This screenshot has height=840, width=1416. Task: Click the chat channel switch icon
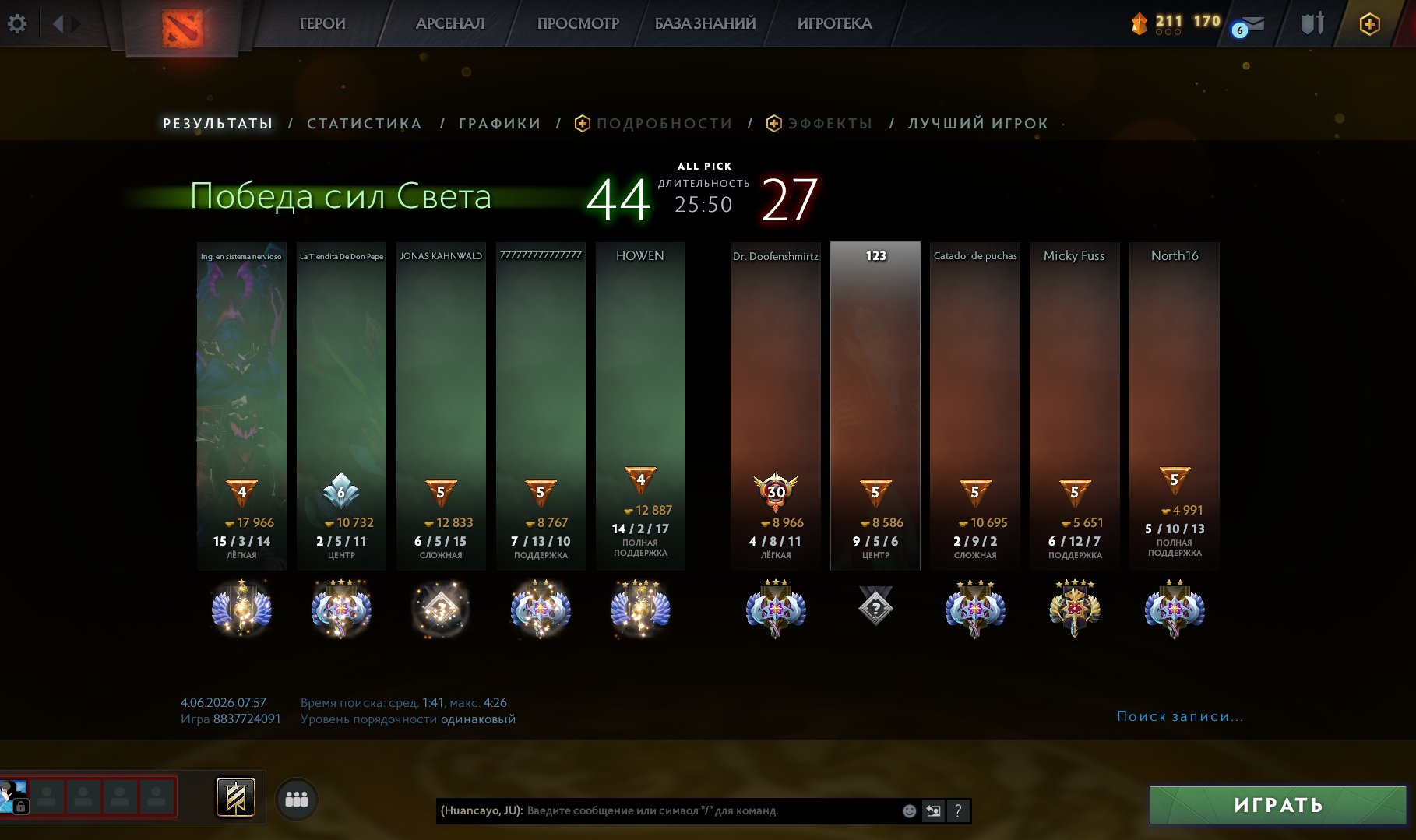pos(933,810)
